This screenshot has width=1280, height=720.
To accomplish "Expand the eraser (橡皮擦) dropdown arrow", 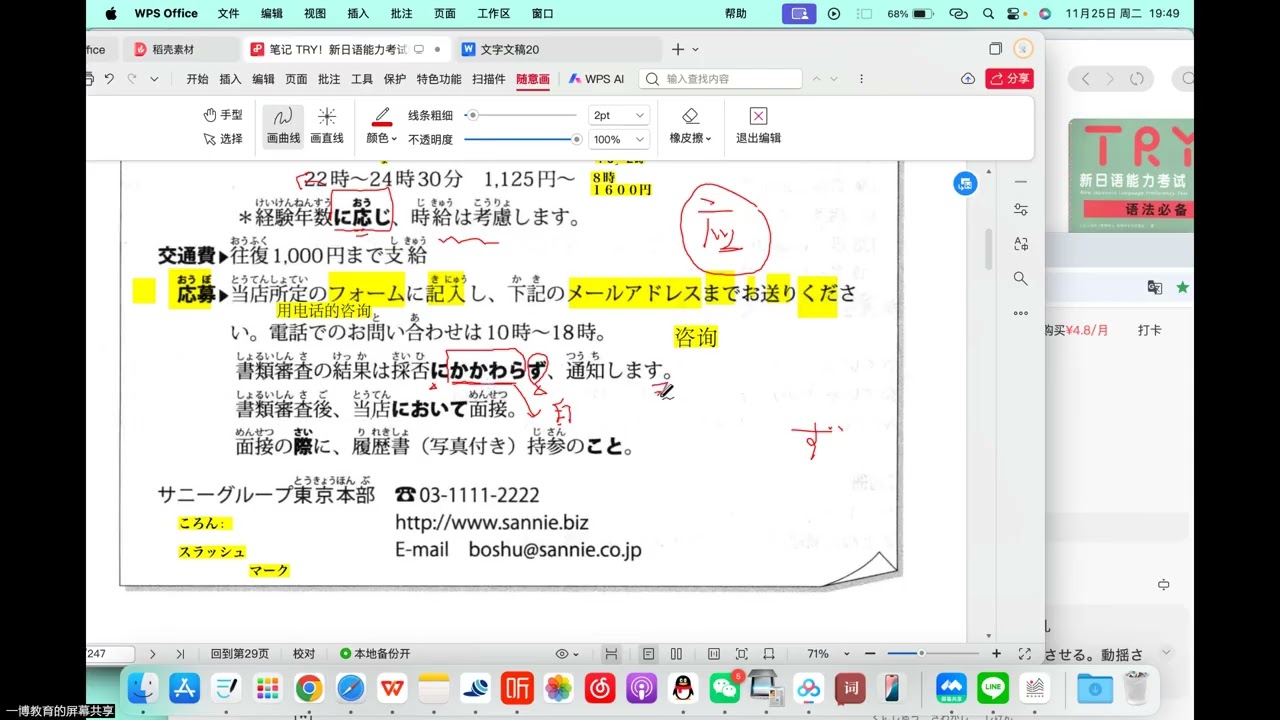I will click(x=709, y=139).
